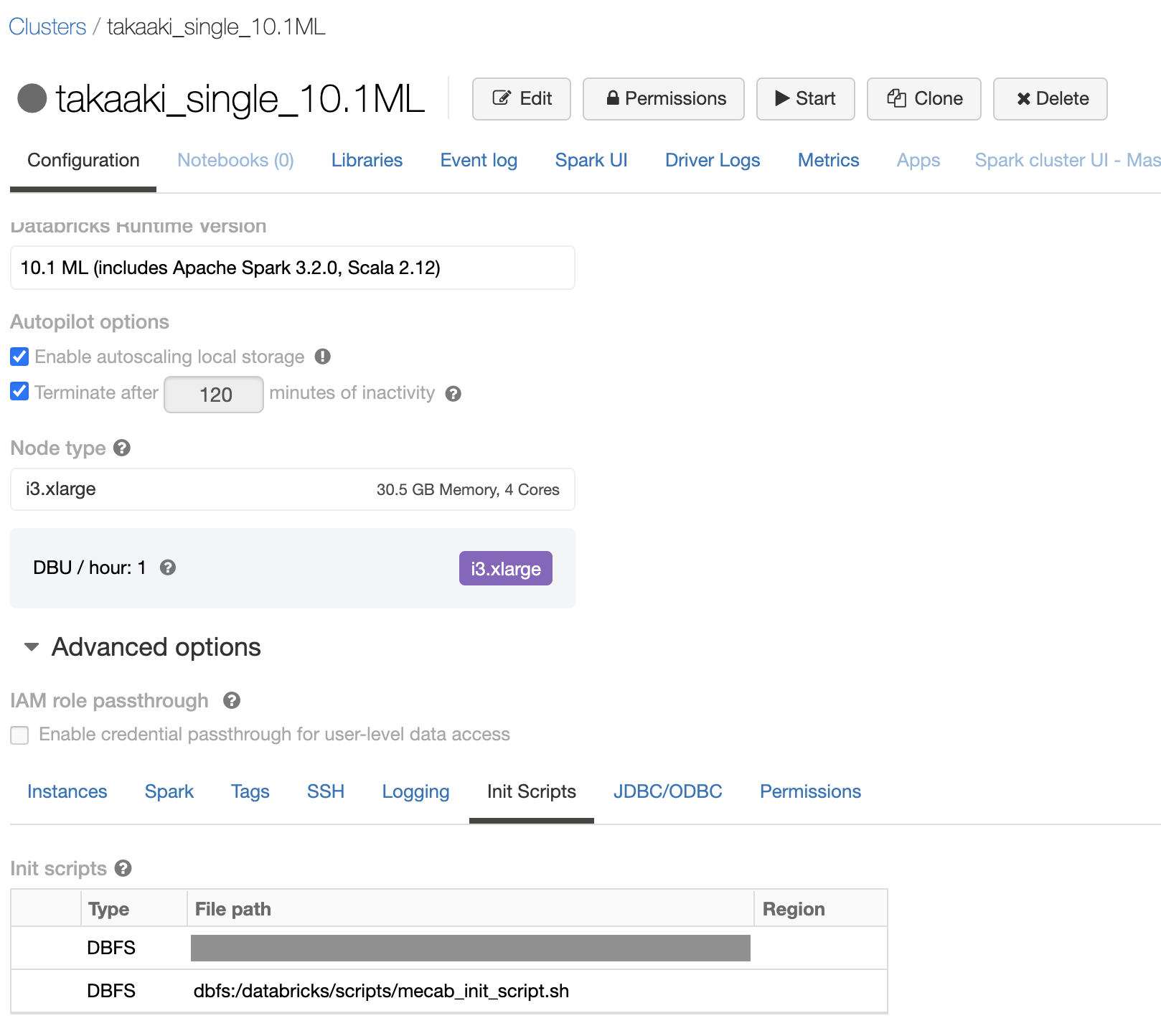
Task: Click the Edit cluster button
Action: point(522,99)
